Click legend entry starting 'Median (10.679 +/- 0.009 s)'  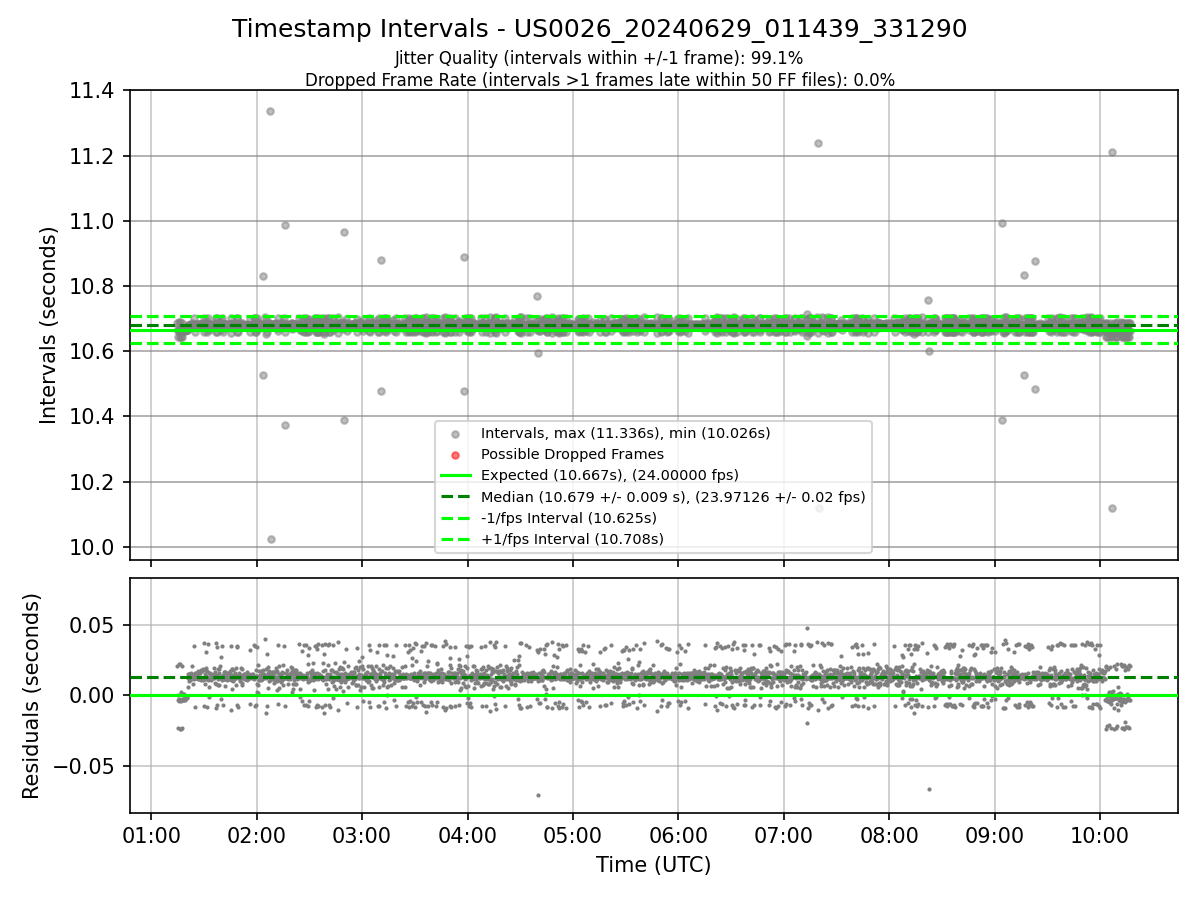(x=673, y=496)
